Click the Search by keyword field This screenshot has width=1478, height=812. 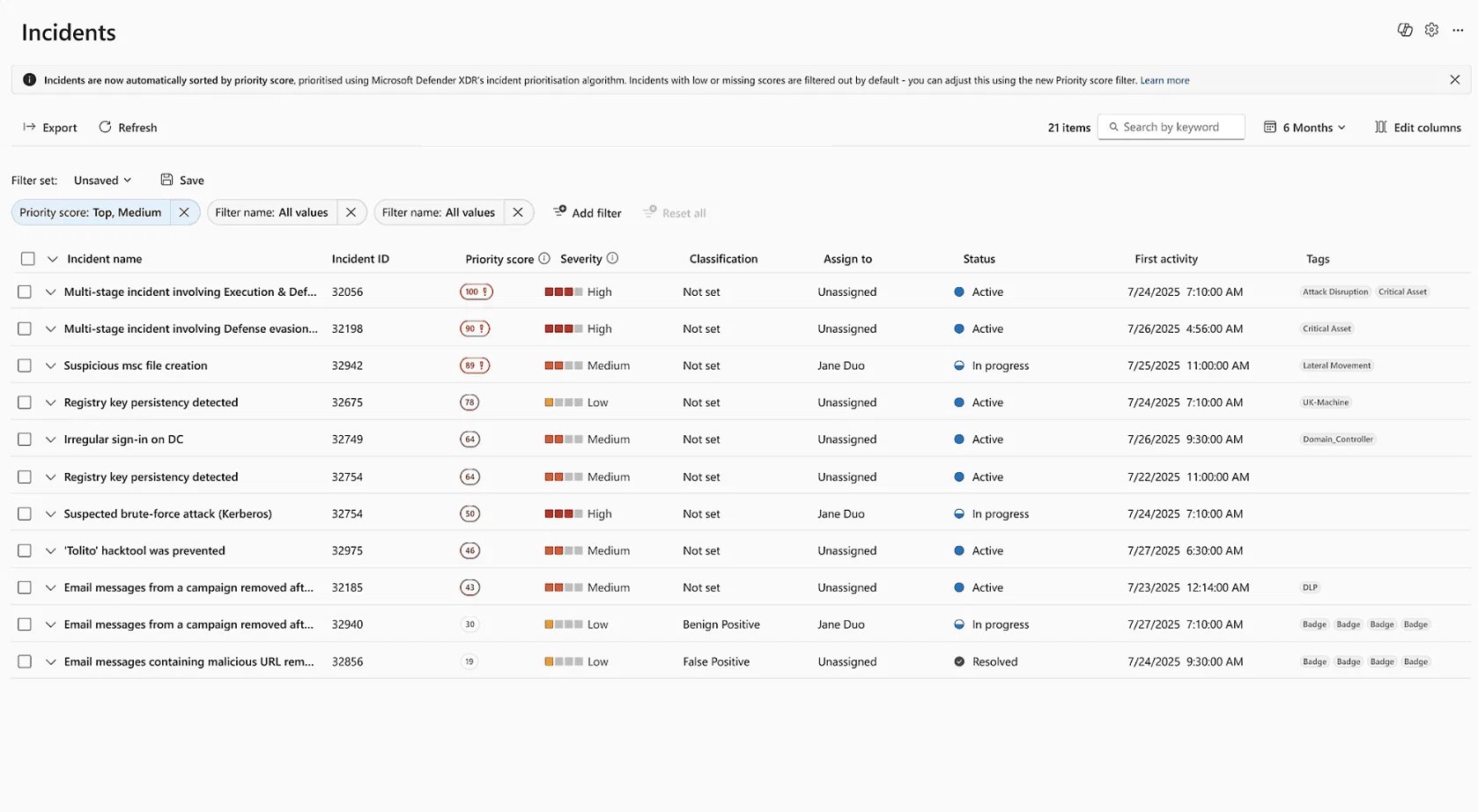(x=1171, y=127)
